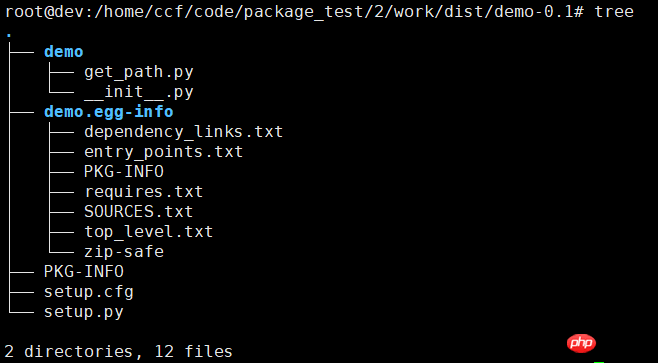Click the red php logo watermark

[x=581, y=343]
